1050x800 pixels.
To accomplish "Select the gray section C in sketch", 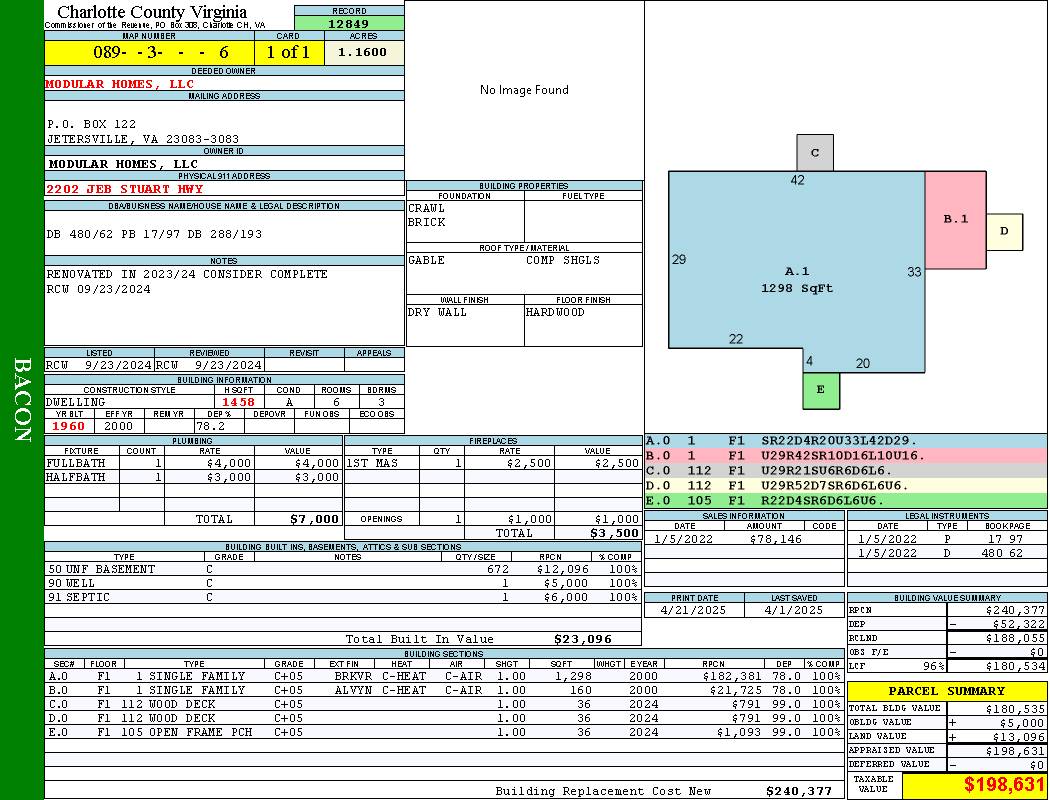I will point(815,153).
